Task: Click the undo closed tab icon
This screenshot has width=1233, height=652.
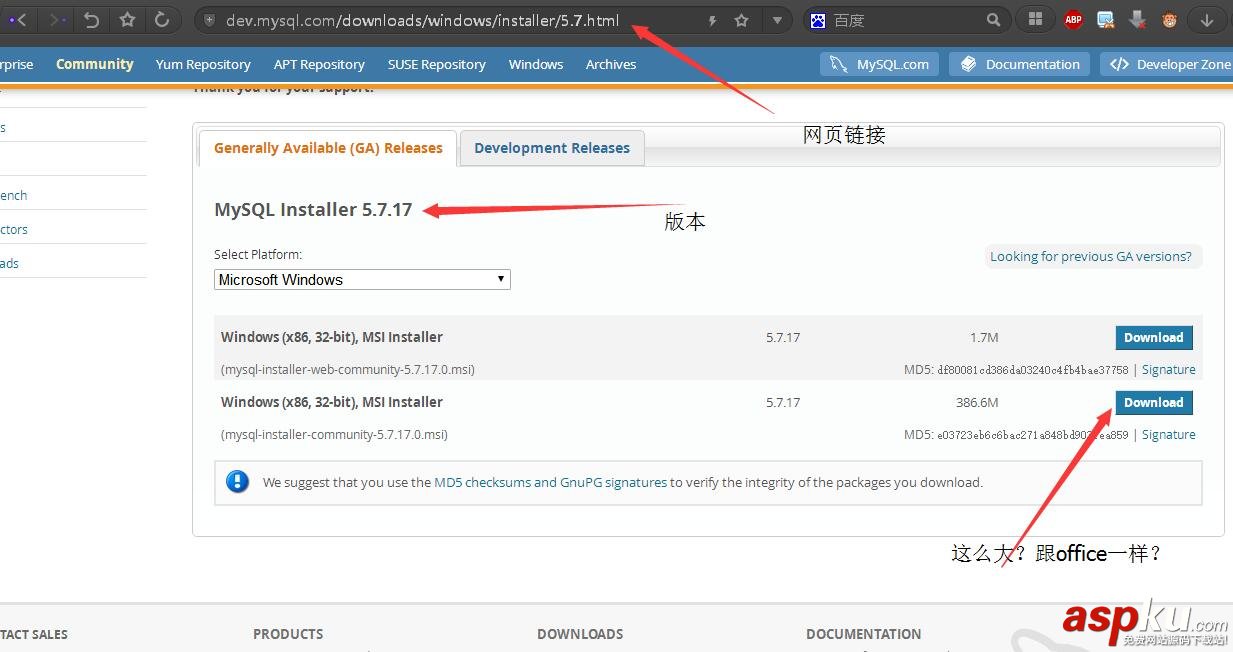Action: tap(92, 20)
